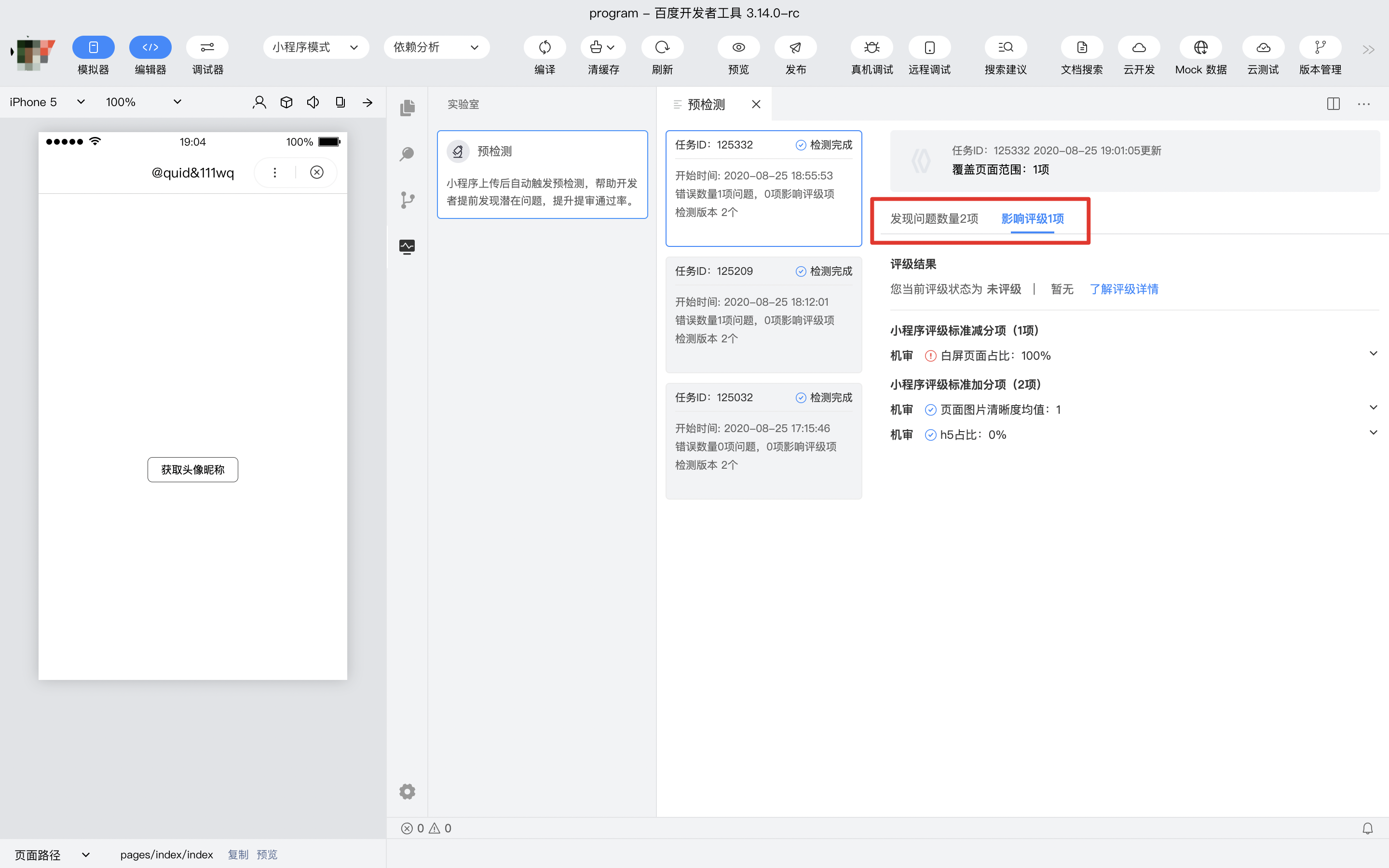Toggle the 调试器 debugger panel
The width and height of the screenshot is (1389, 868).
(207, 47)
